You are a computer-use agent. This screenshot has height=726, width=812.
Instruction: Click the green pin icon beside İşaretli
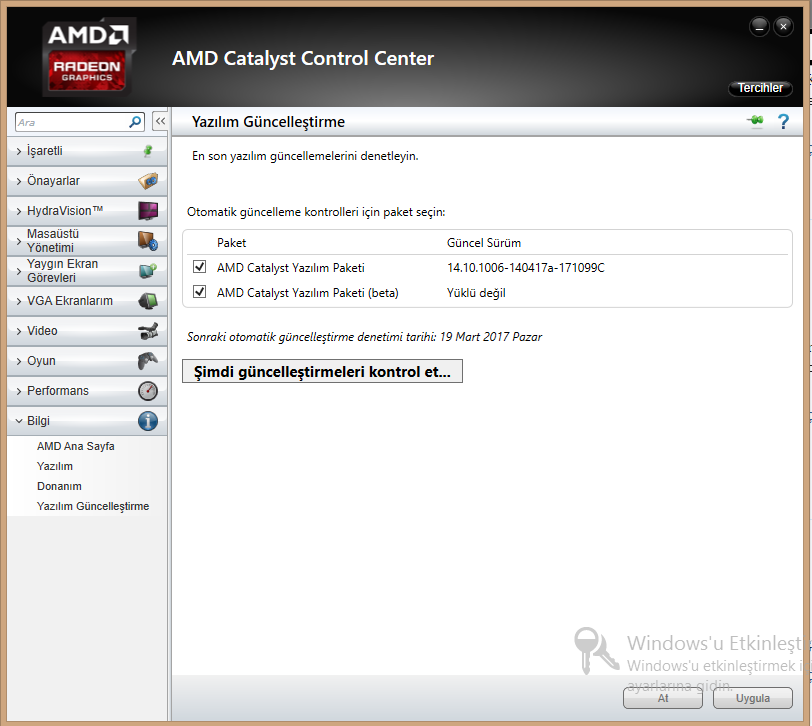point(148,151)
